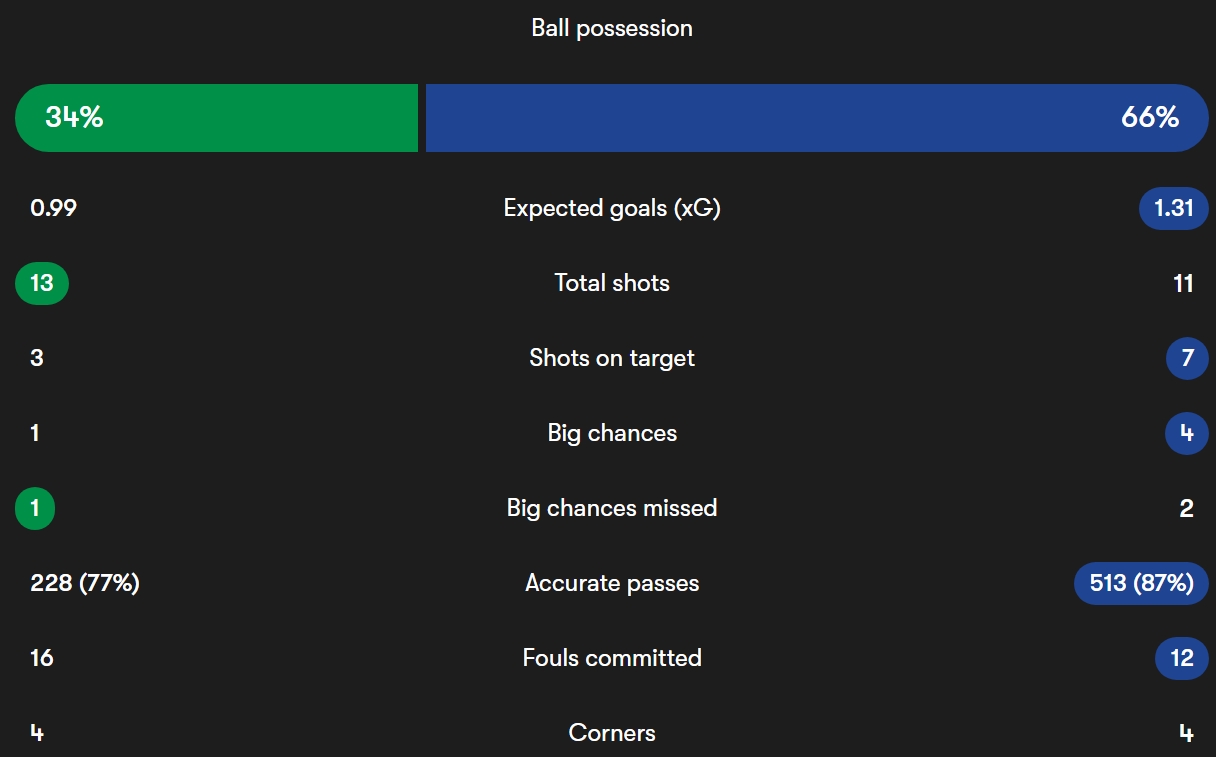The height and width of the screenshot is (757, 1216).
Task: Click the blue 66% possession bar
Action: tap(817, 118)
